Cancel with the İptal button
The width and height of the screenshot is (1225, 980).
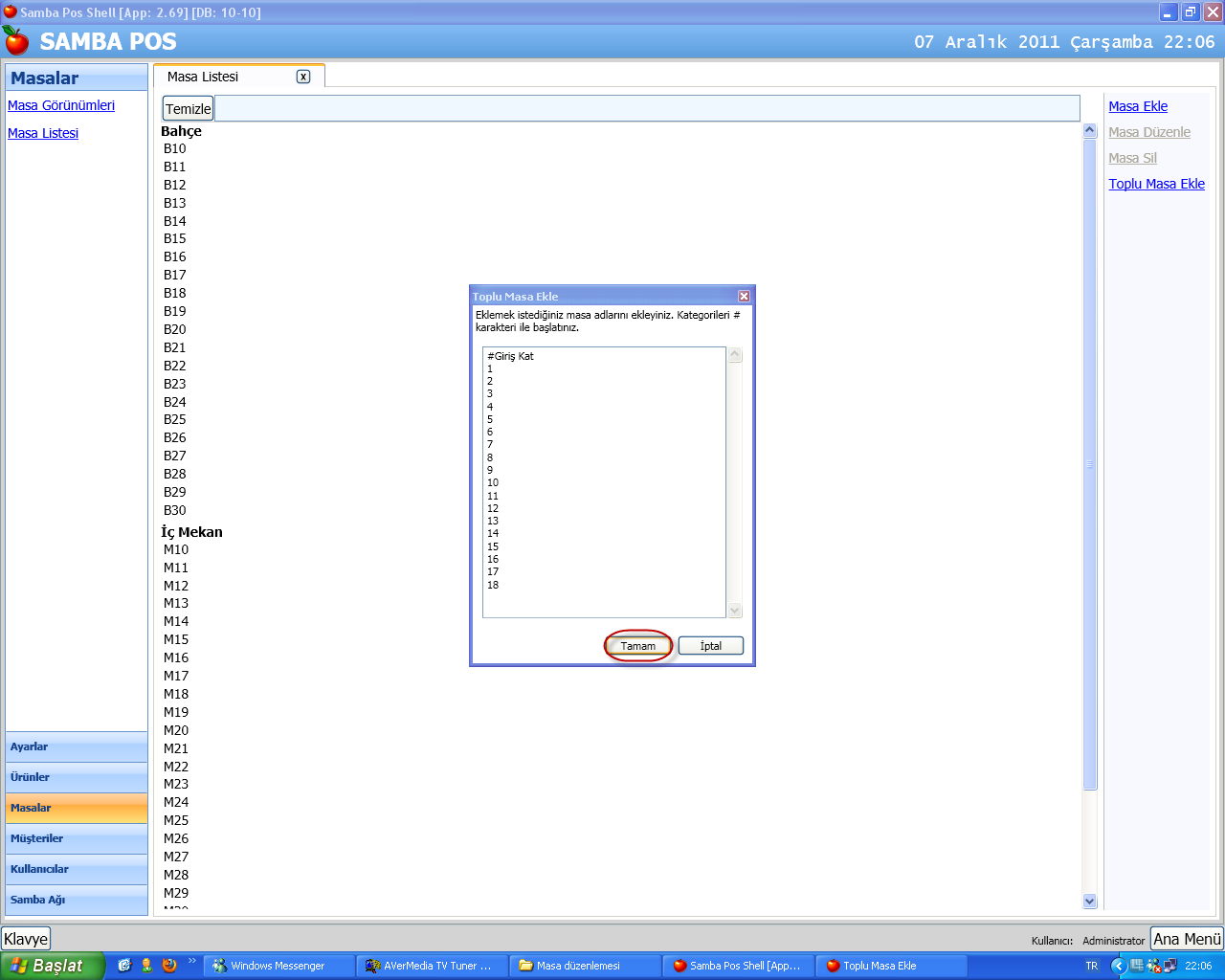(710, 646)
